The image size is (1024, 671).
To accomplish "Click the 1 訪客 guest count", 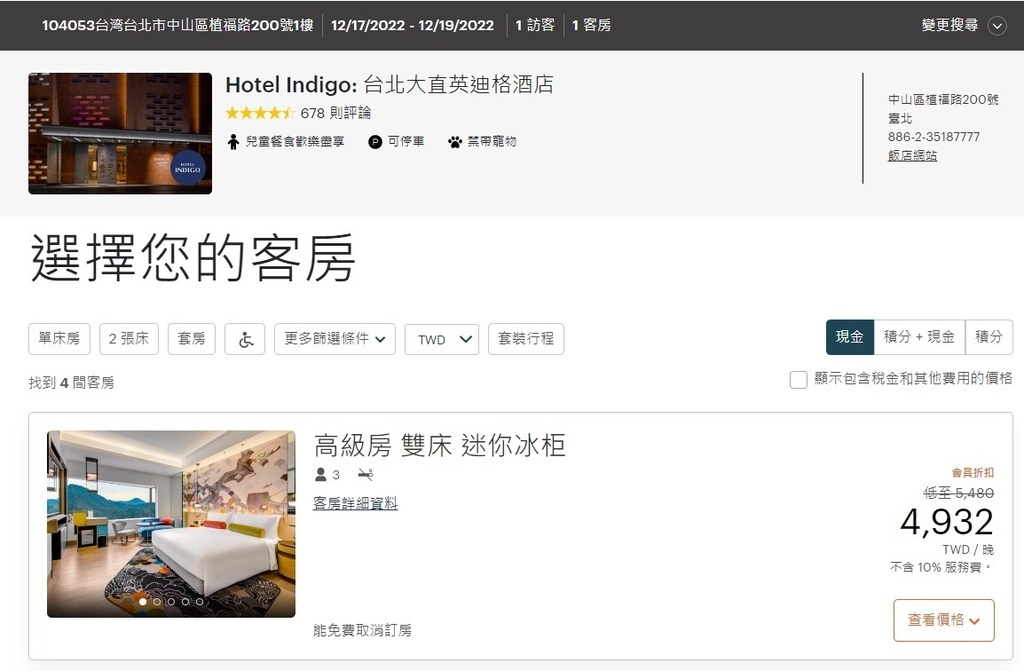I will (x=535, y=25).
